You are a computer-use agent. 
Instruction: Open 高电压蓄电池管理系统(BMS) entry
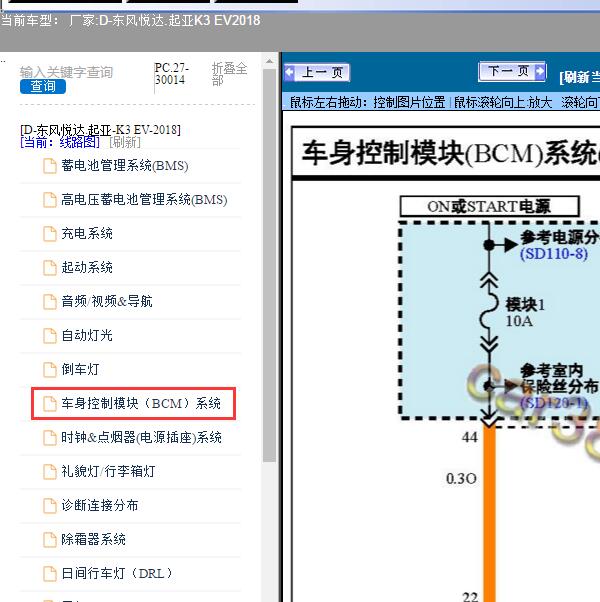144,200
